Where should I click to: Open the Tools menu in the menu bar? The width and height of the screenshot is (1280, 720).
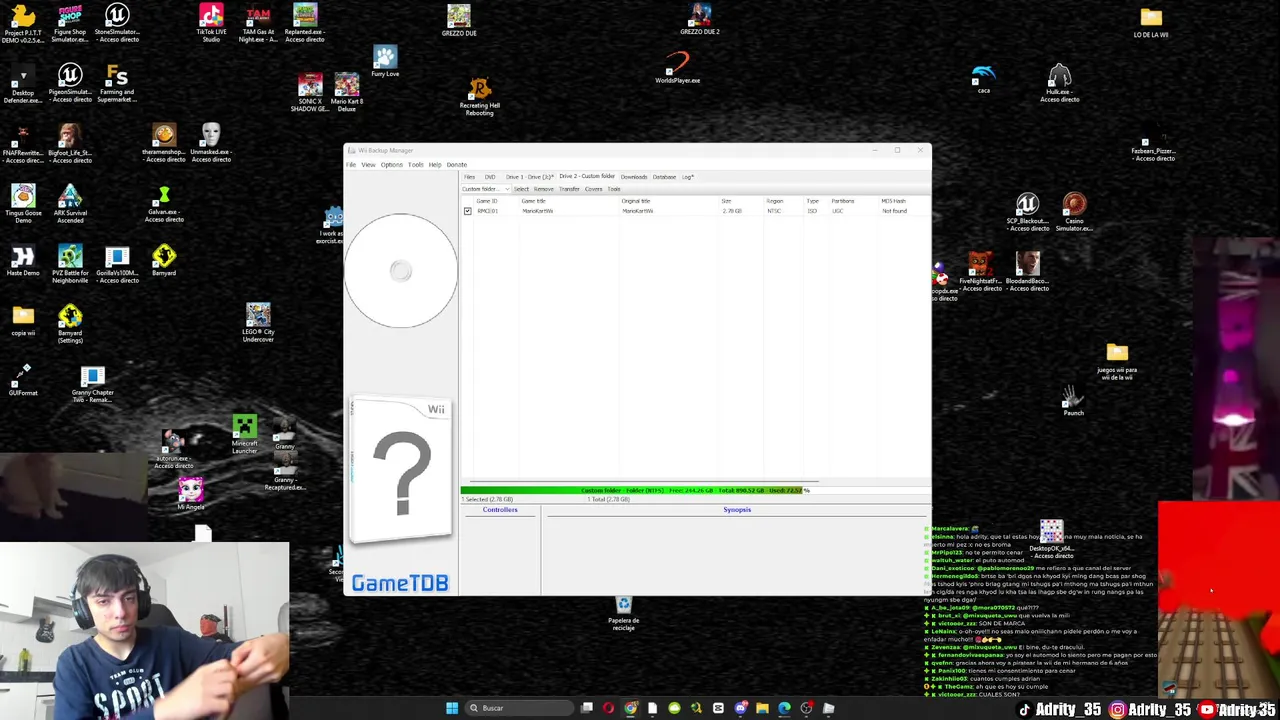click(x=416, y=165)
